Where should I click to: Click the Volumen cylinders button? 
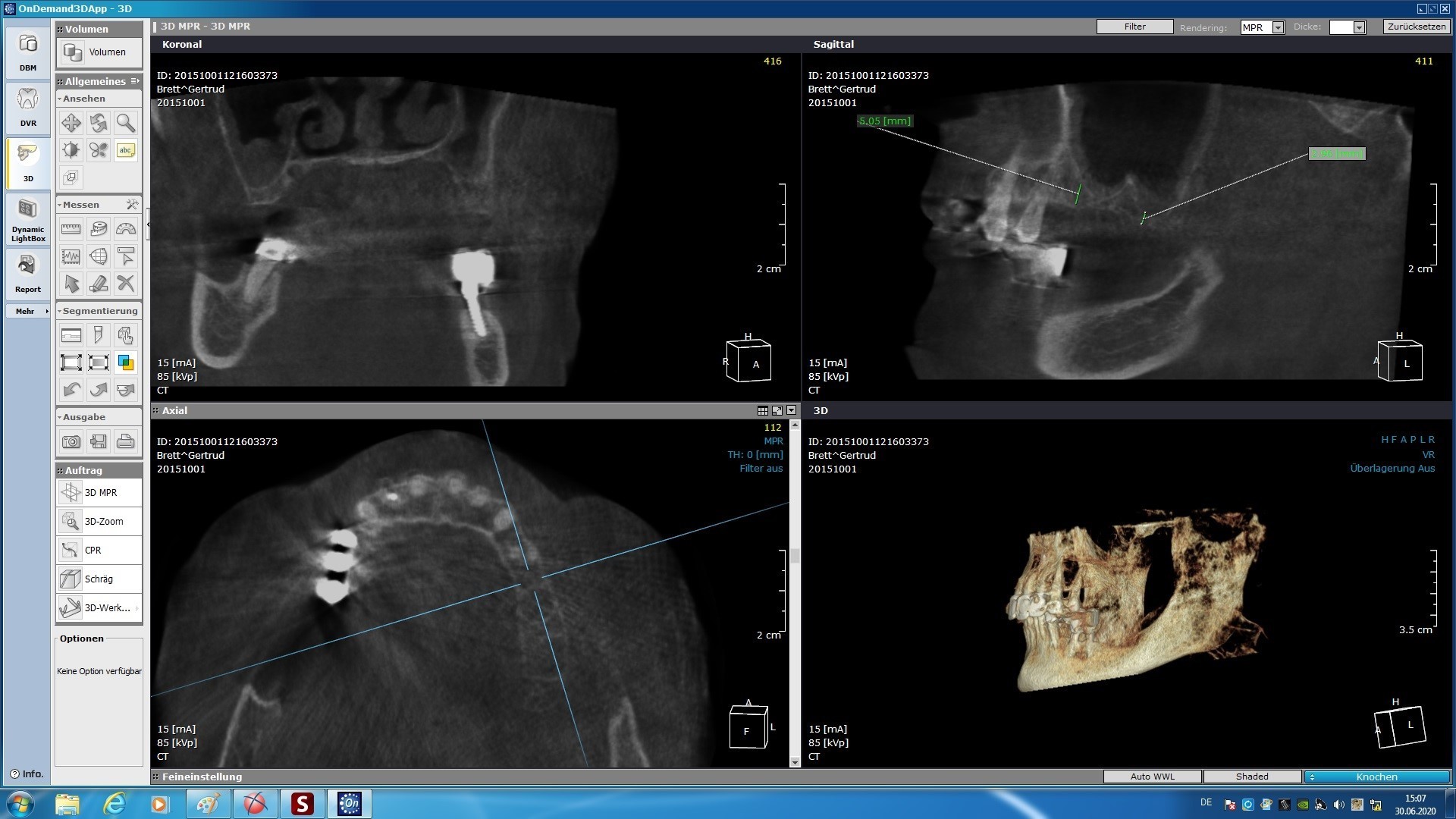[x=99, y=52]
